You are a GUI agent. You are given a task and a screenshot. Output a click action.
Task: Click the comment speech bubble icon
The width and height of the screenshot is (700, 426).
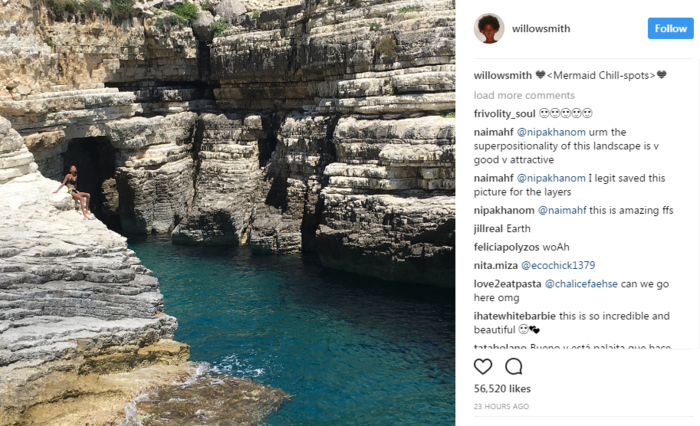pos(513,367)
